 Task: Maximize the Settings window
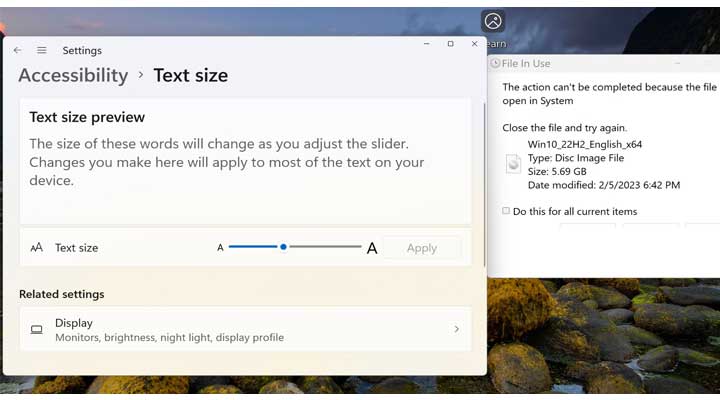click(x=450, y=44)
